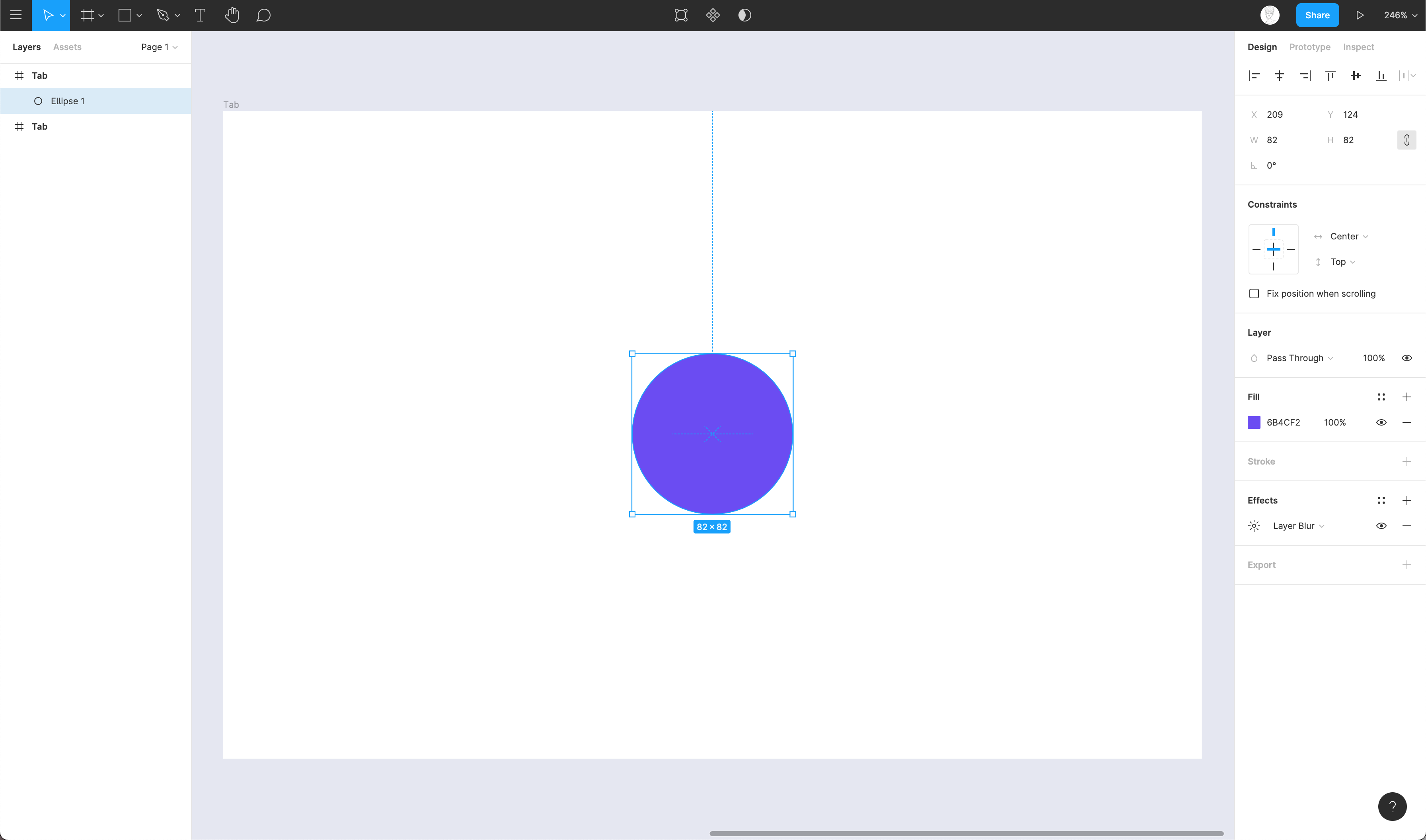Select the Hand tool
This screenshot has height=840, width=1426.
point(232,15)
